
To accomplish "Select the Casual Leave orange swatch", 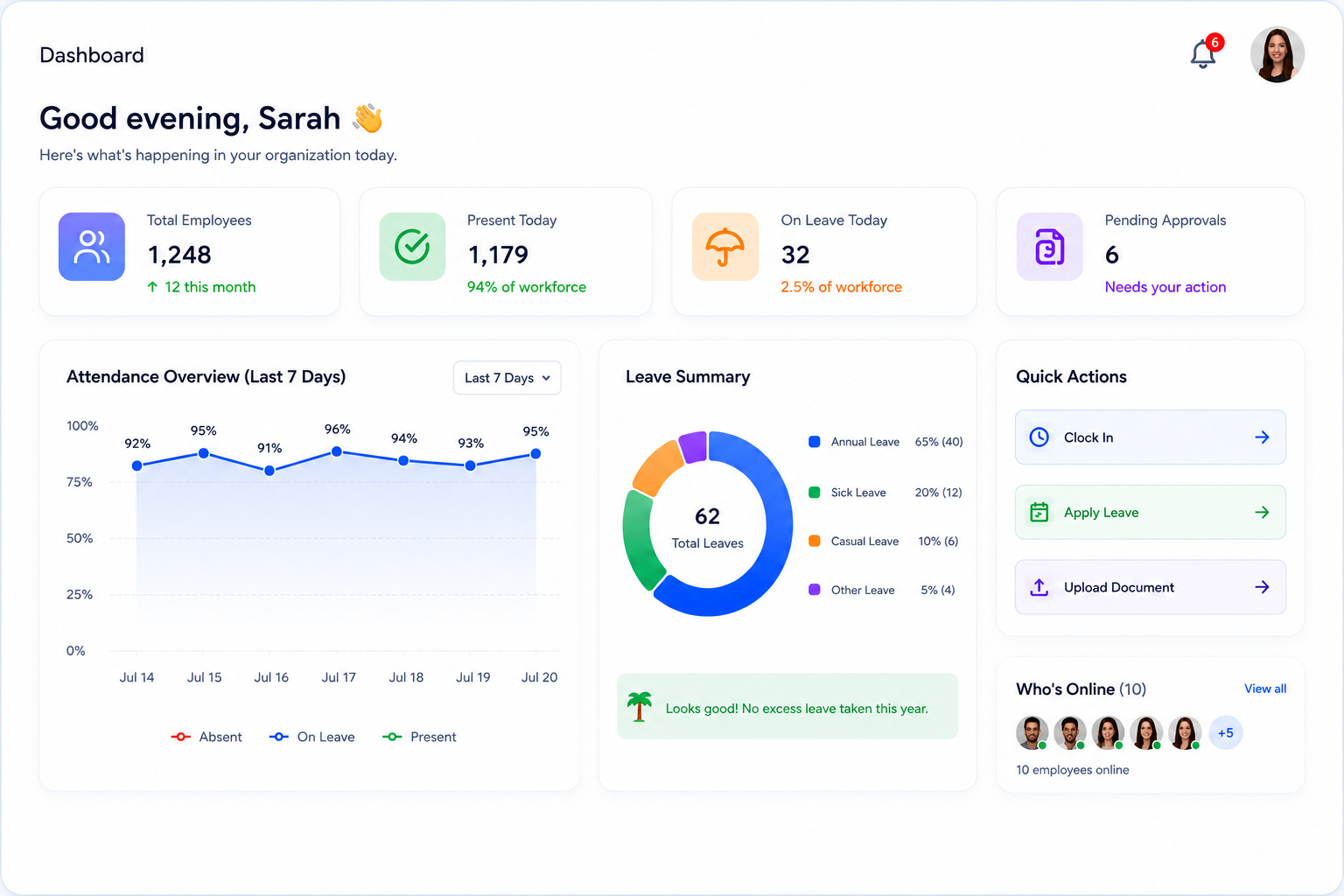I will (x=815, y=541).
